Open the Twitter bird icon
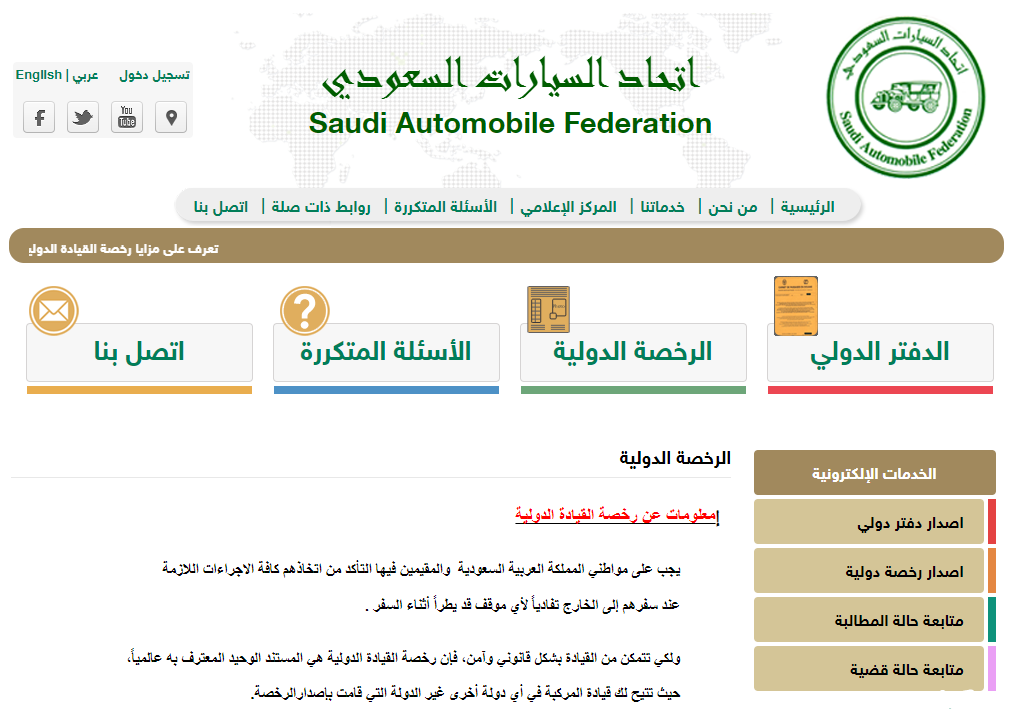 (83, 117)
